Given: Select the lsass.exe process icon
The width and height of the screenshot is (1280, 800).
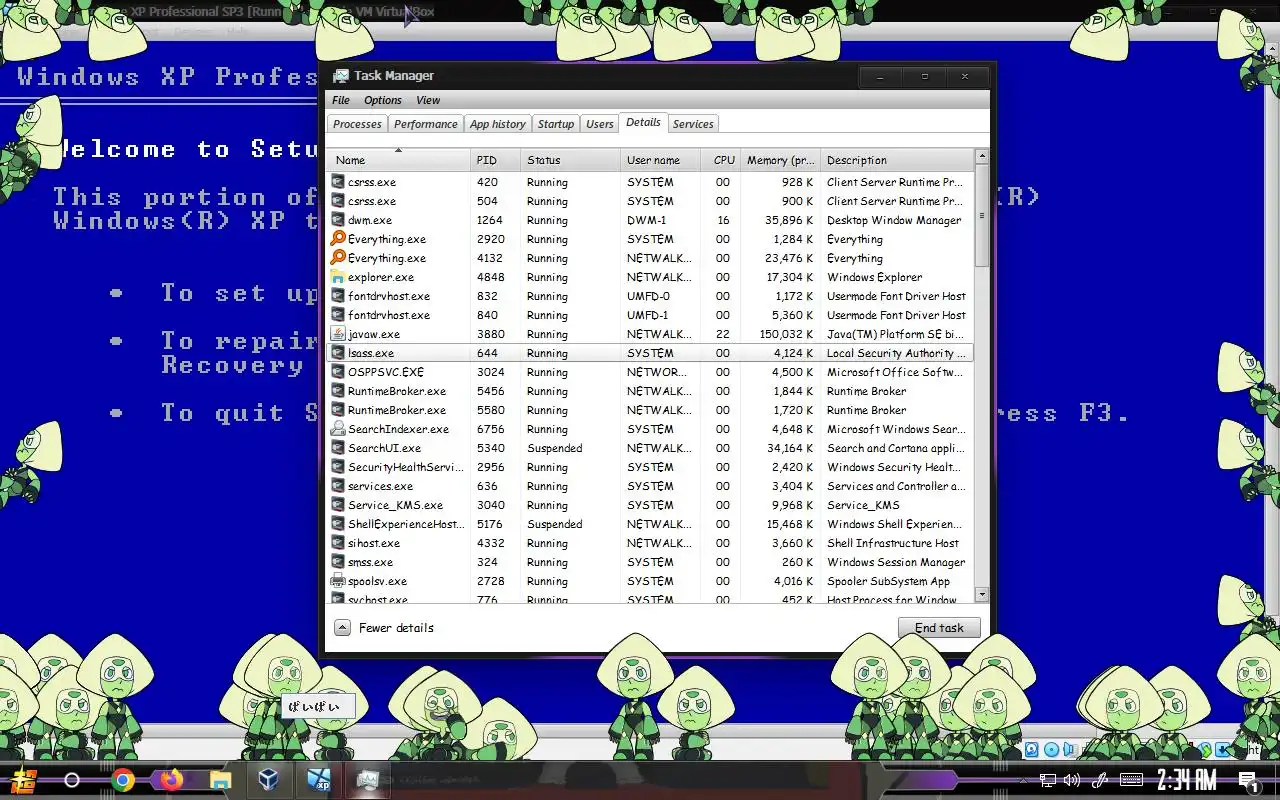Looking at the screenshot, I should coord(338,353).
